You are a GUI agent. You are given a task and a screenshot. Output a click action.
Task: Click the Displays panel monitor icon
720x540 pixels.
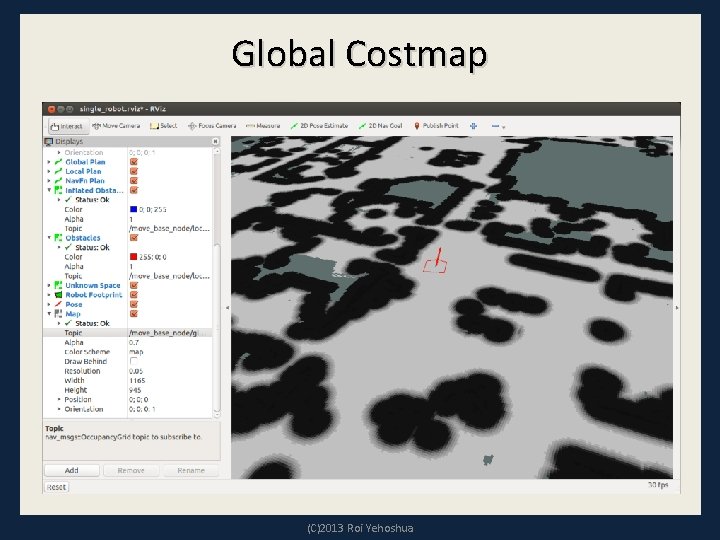click(49, 141)
